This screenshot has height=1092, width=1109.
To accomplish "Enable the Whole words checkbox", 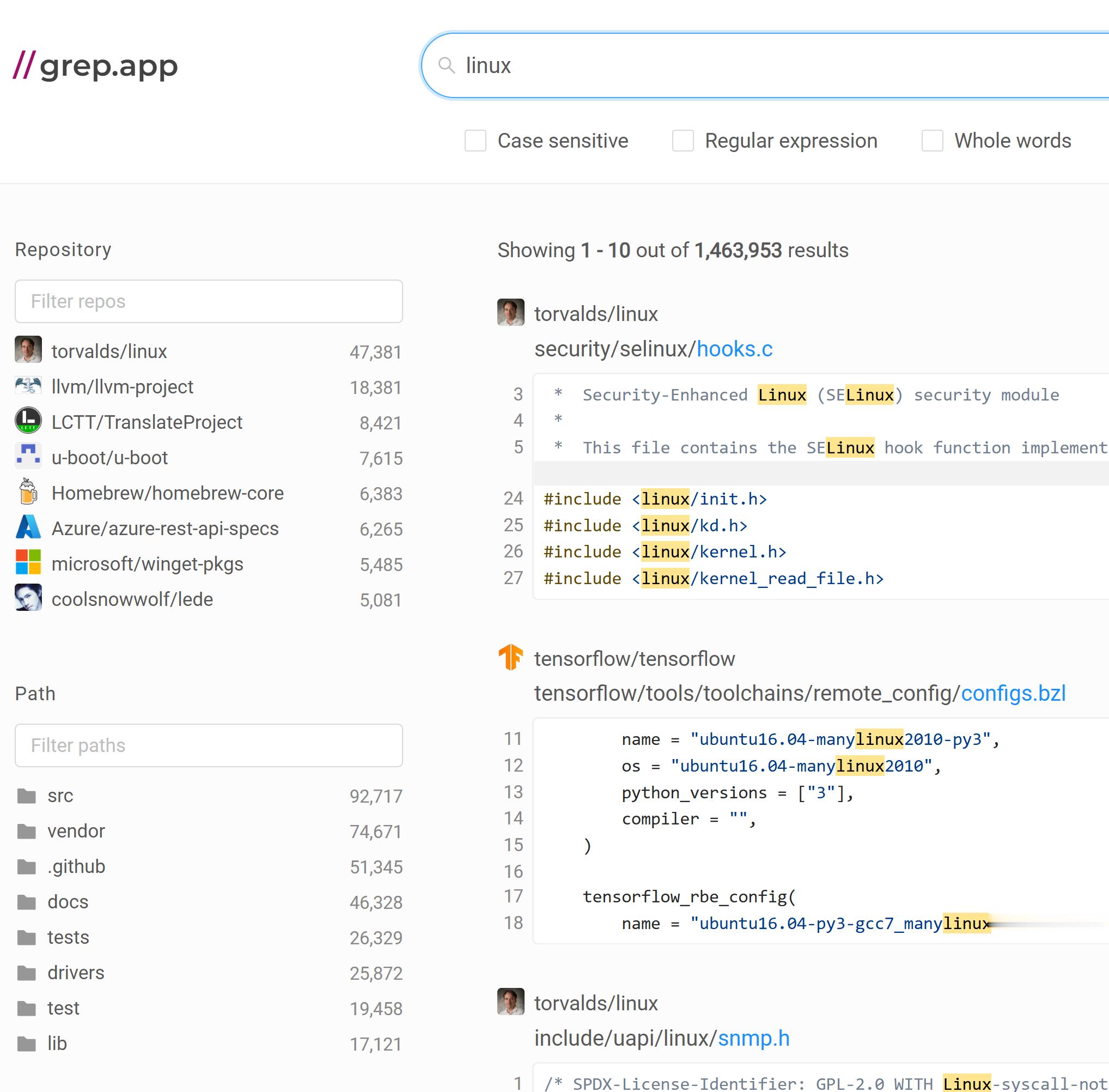I will [x=932, y=141].
